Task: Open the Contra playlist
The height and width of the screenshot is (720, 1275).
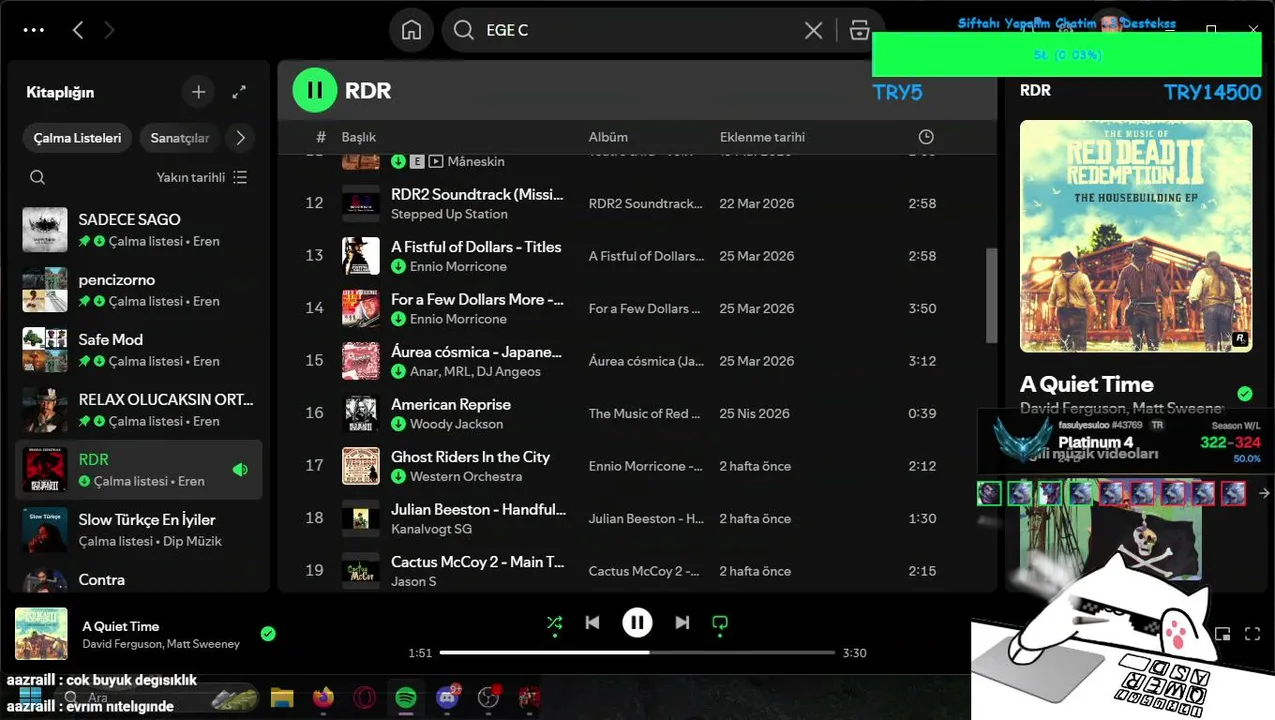Action: click(x=139, y=580)
